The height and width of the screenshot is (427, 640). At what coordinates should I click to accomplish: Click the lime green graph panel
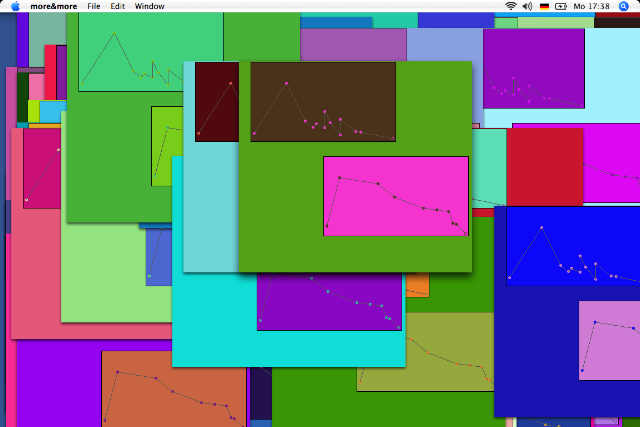[x=167, y=146]
